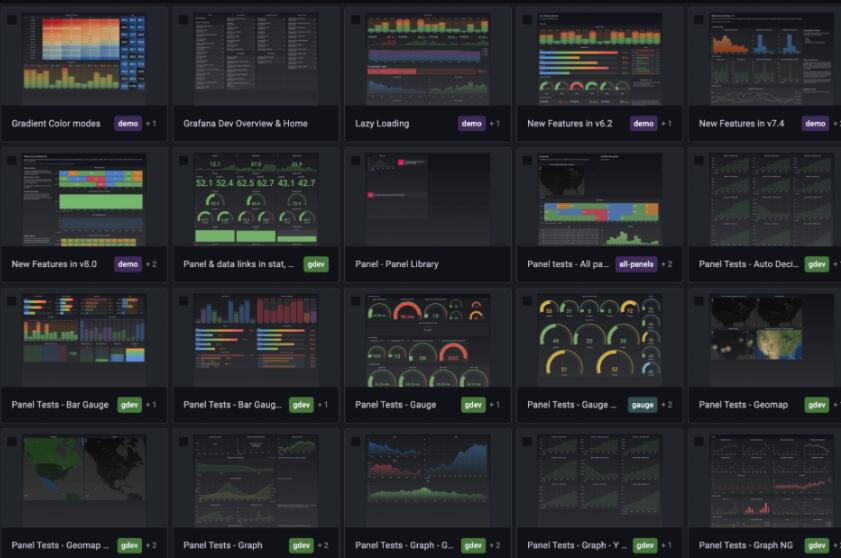The image size is (841, 558).
Task: Show extra tags '+2' beside all-panels tag
Action: pyautogui.click(x=667, y=264)
